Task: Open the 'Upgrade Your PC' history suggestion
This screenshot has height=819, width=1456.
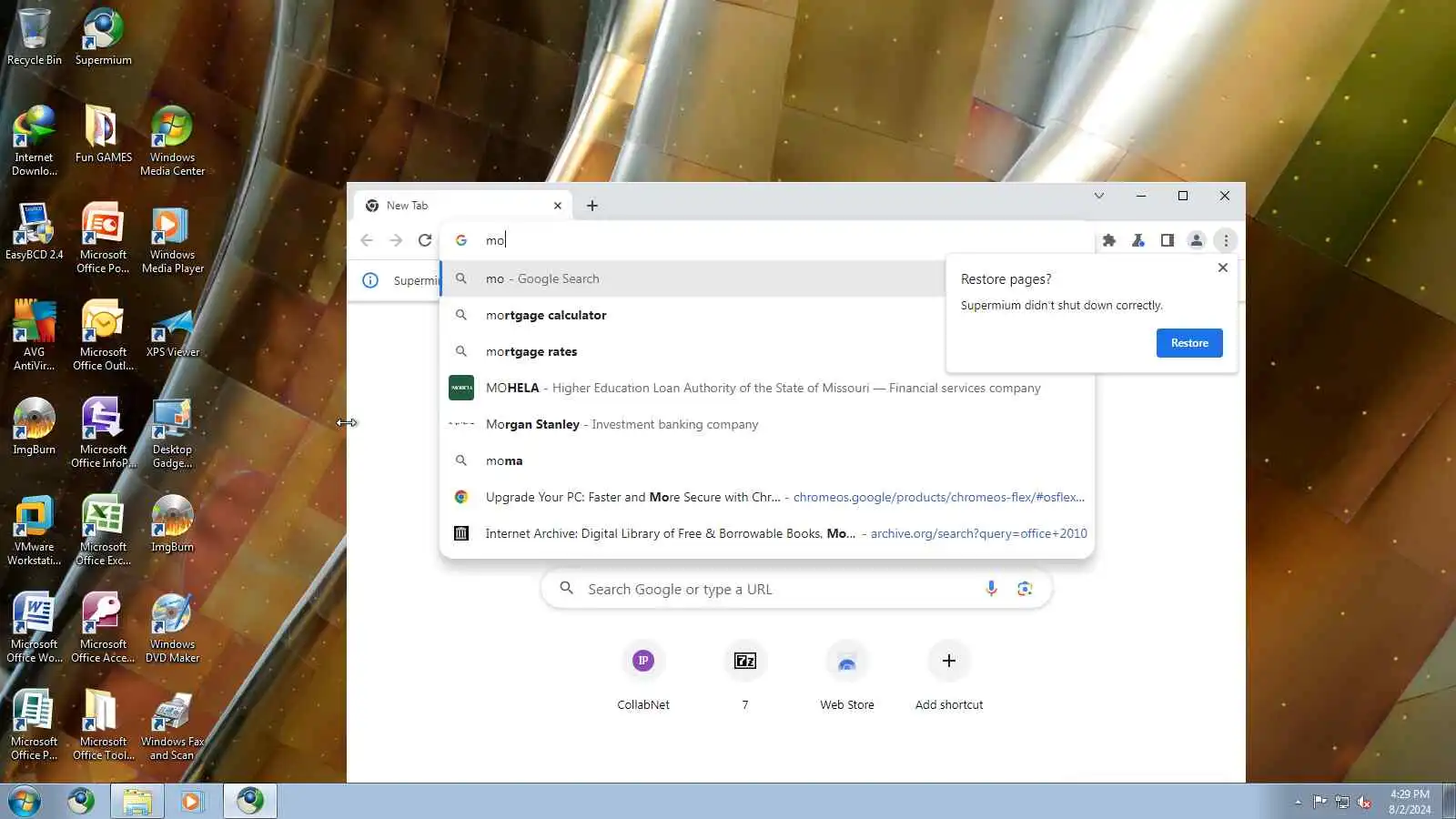Action: (x=767, y=497)
